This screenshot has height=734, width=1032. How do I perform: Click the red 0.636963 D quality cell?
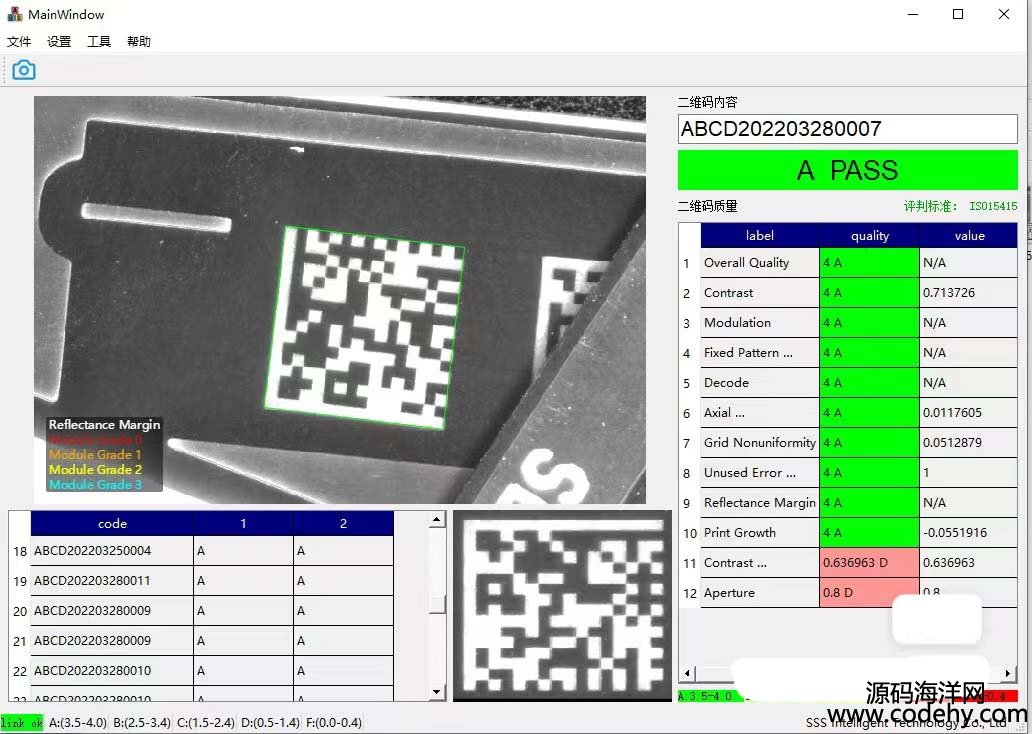tap(869, 563)
